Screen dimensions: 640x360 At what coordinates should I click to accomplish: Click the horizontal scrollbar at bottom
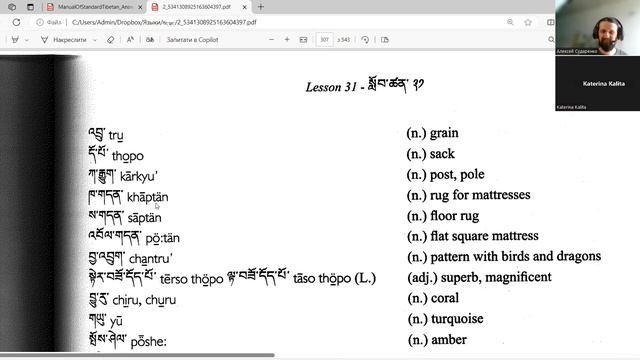[x=137, y=355]
